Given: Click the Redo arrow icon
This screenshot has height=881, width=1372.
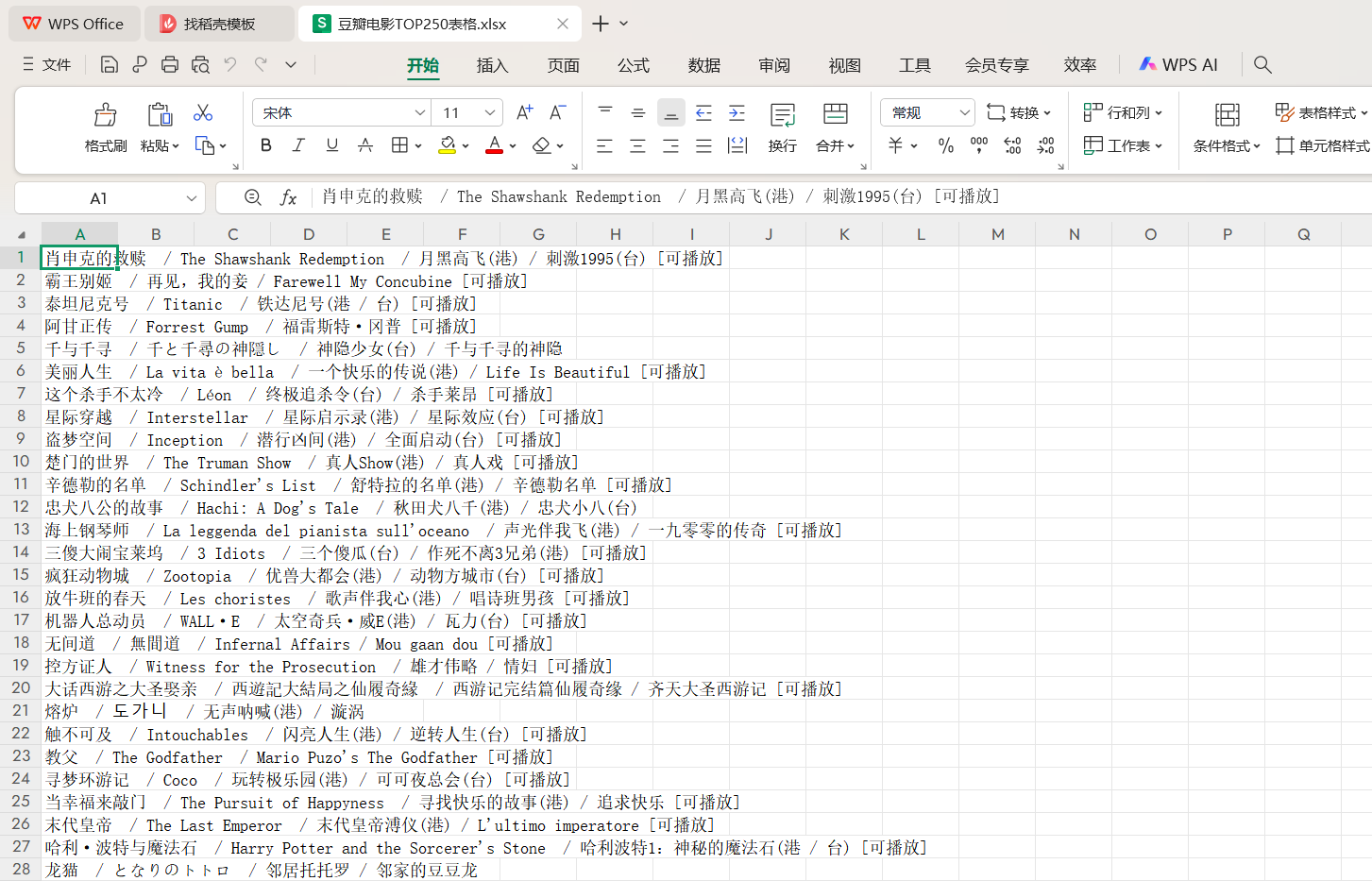Looking at the screenshot, I should click(x=262, y=65).
